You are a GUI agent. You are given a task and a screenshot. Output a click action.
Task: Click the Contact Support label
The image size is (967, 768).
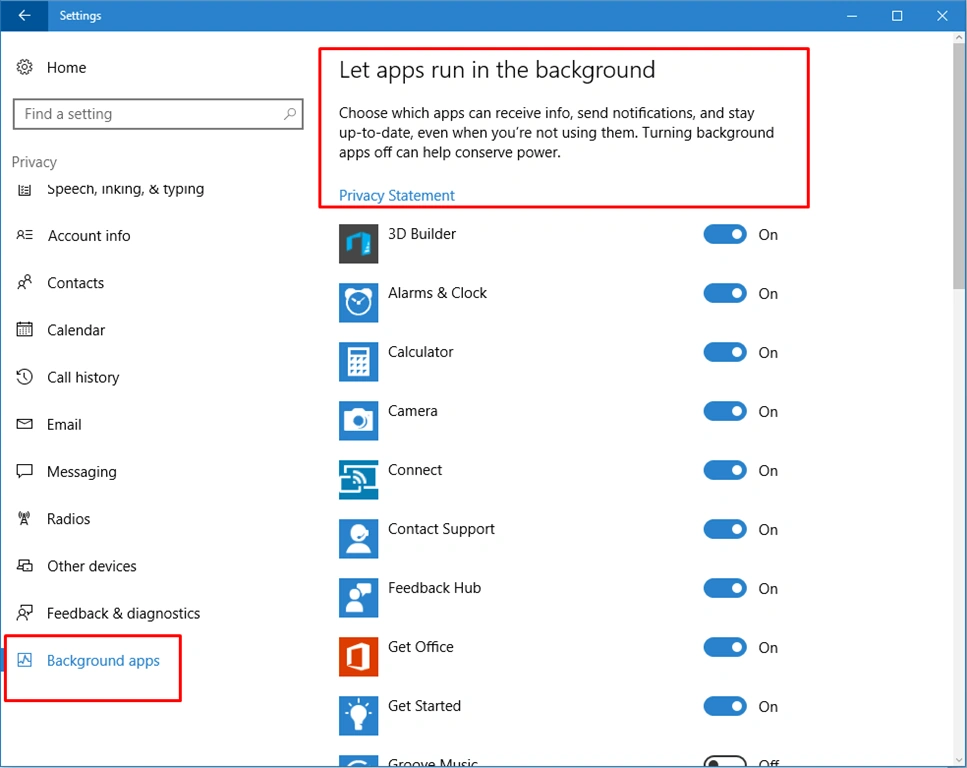[441, 529]
